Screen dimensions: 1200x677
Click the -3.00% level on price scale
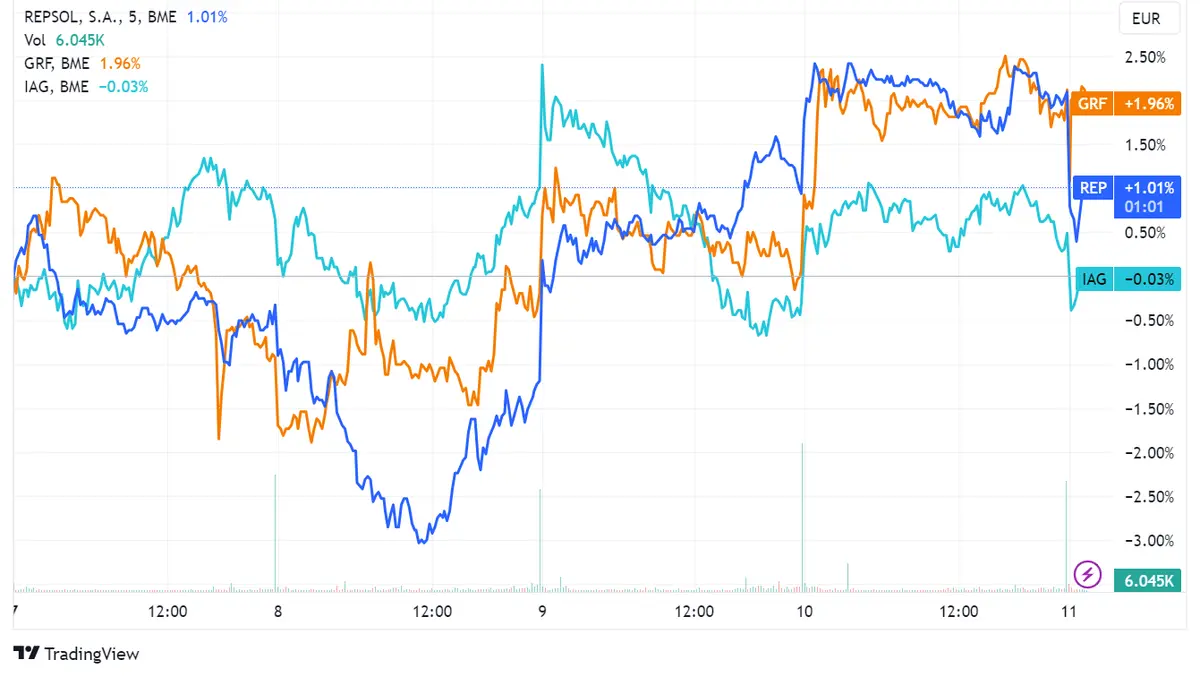1150,541
